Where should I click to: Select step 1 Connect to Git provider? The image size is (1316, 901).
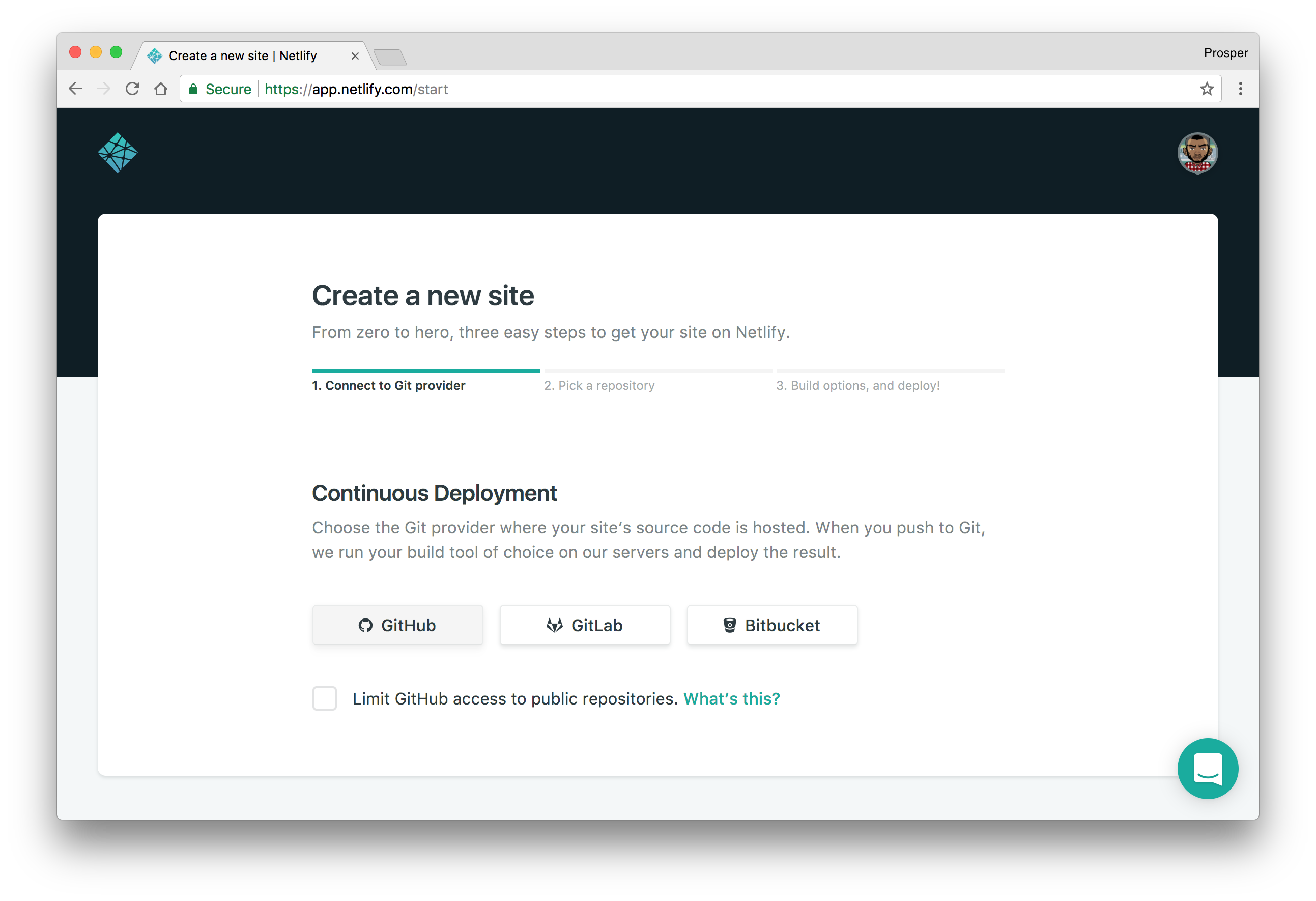(x=388, y=386)
